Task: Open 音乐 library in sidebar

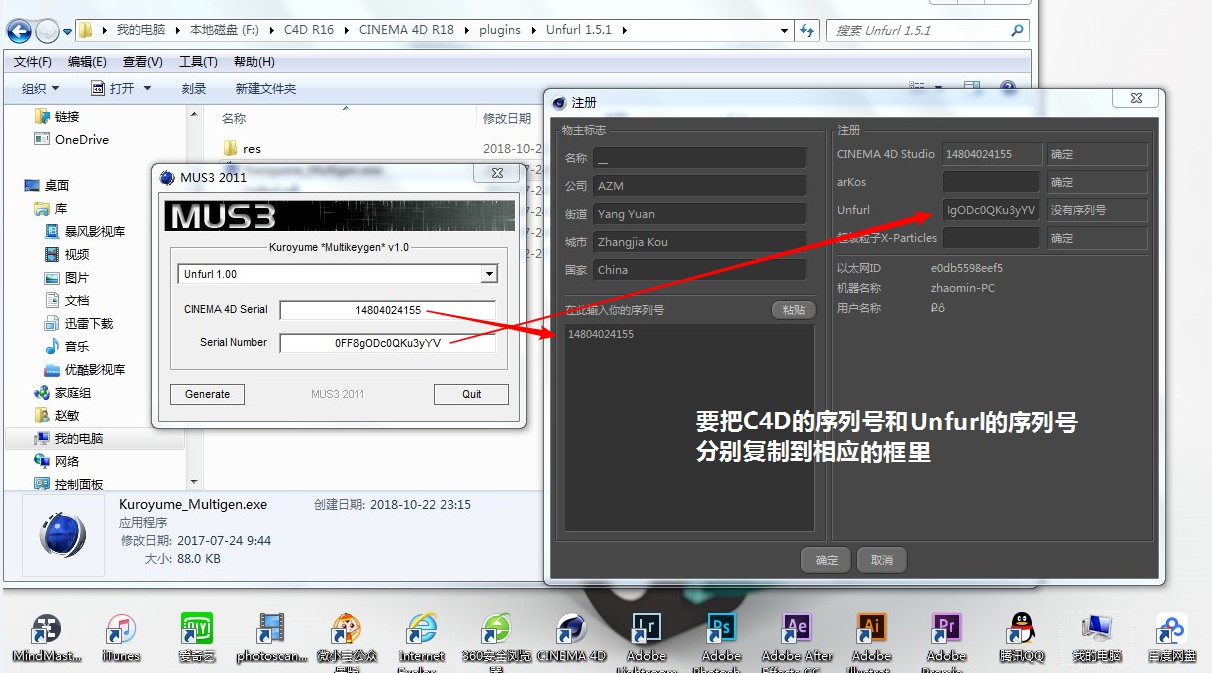Action: (x=67, y=346)
